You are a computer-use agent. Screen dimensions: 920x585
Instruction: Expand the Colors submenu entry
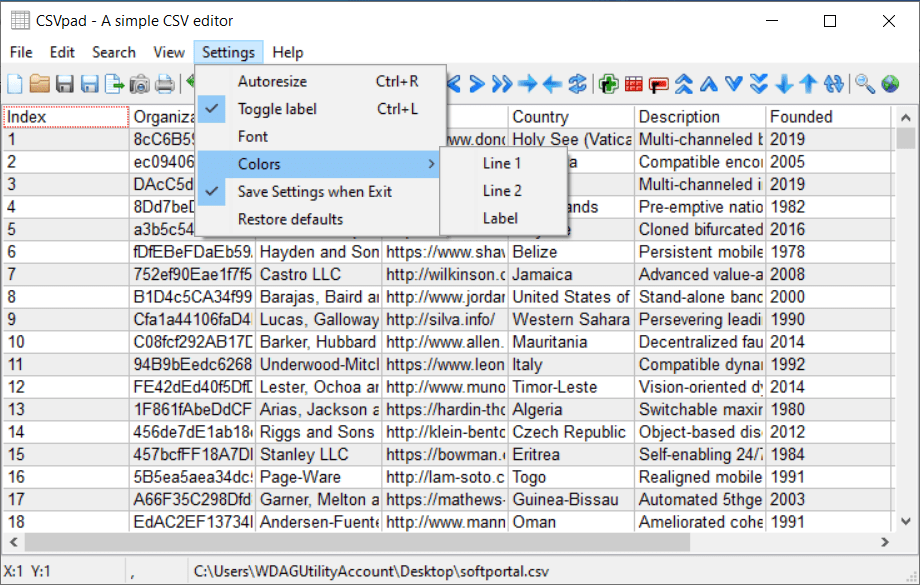(317, 164)
